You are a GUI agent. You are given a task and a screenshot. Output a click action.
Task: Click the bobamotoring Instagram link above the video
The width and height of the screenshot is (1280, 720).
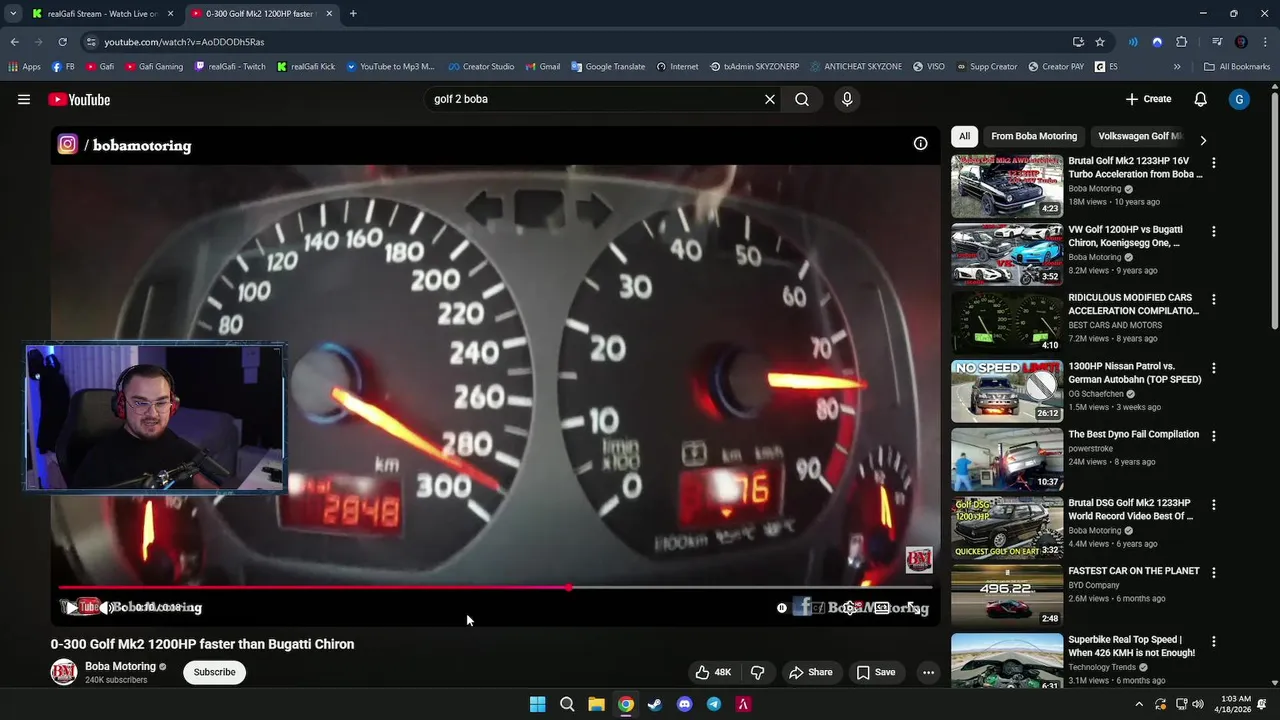coord(124,145)
